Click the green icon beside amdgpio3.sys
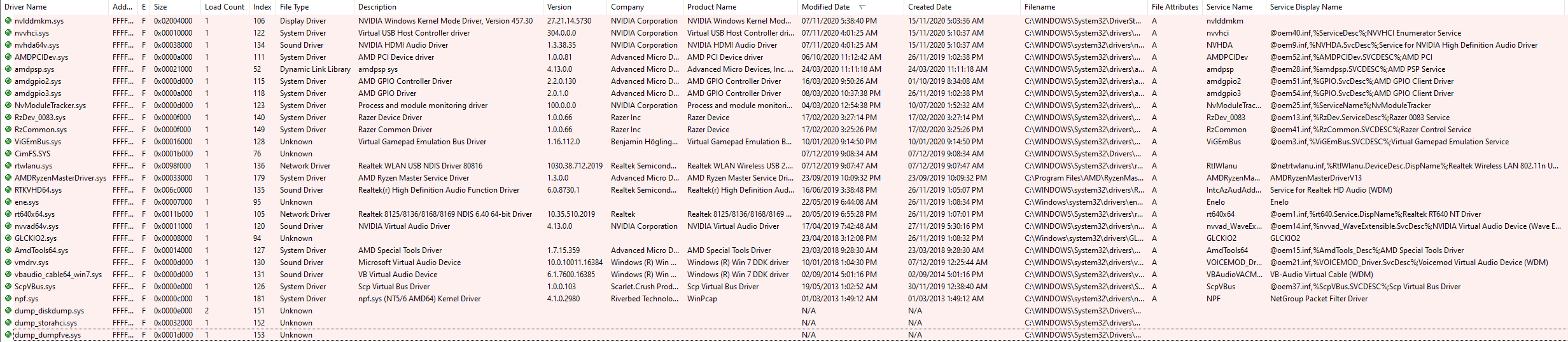The width and height of the screenshot is (1568, 342). click(8, 93)
